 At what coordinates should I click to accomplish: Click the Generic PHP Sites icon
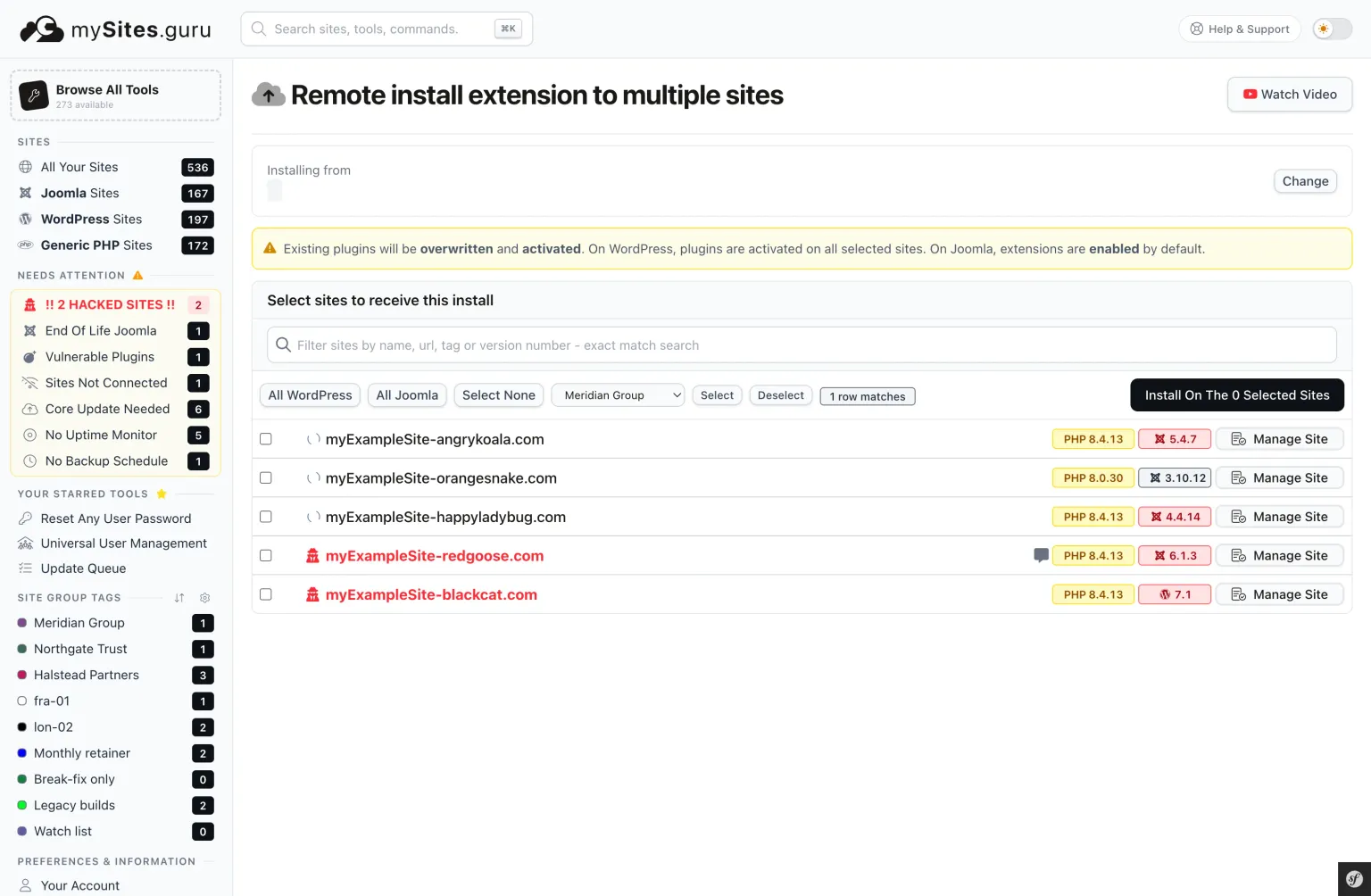25,245
